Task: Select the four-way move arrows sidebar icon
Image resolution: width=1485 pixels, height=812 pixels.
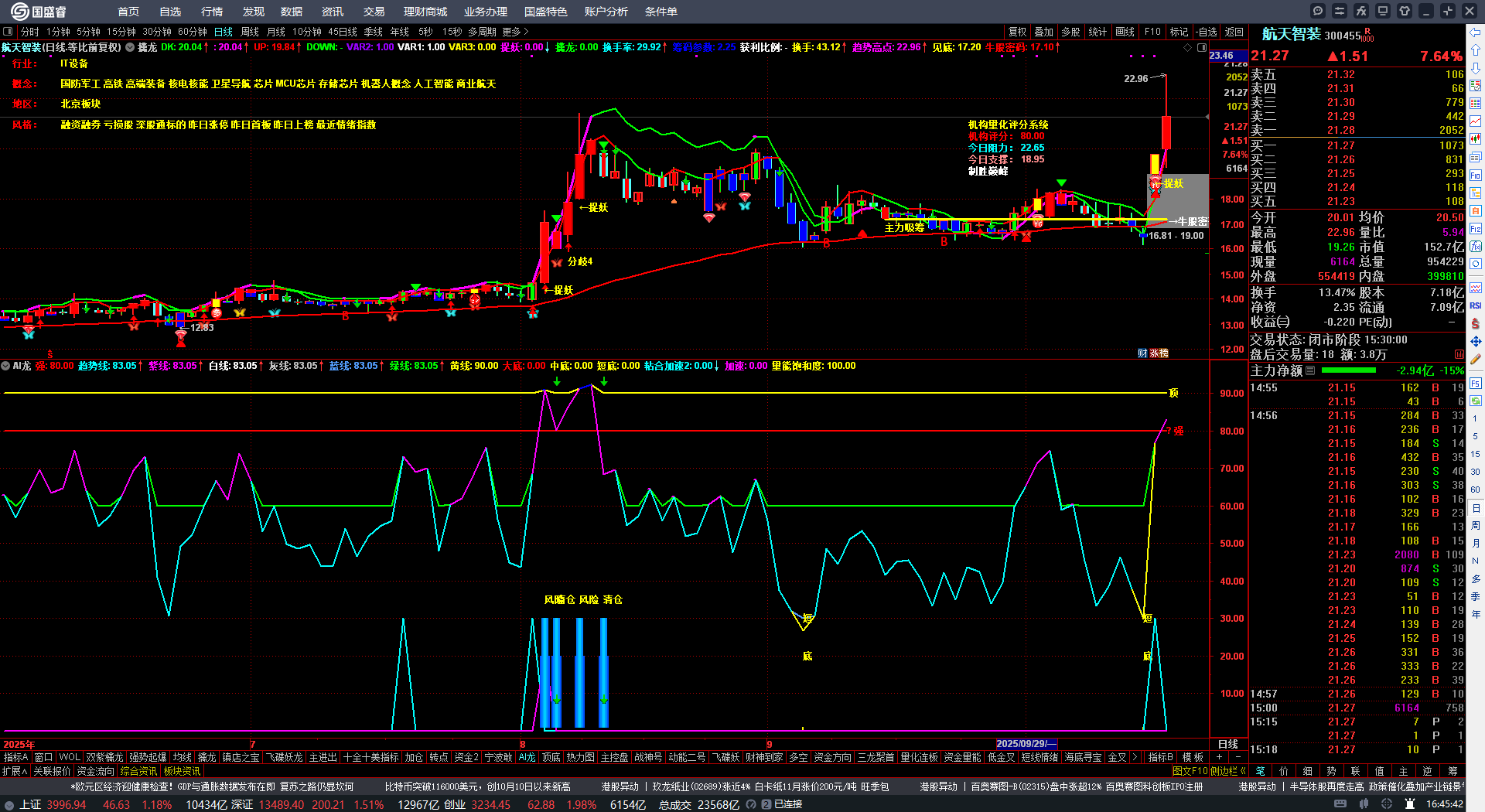Action: click(1476, 341)
